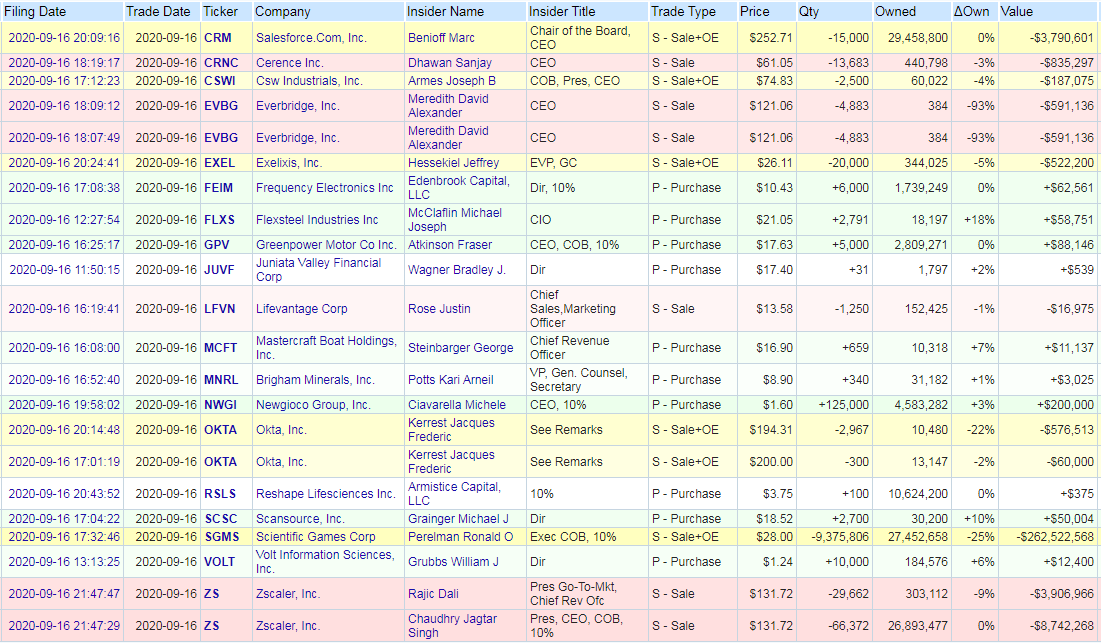This screenshot has height=643, width=1101.
Task: Open filing dated 2020-09-16 17:32:46
Action: point(64,537)
